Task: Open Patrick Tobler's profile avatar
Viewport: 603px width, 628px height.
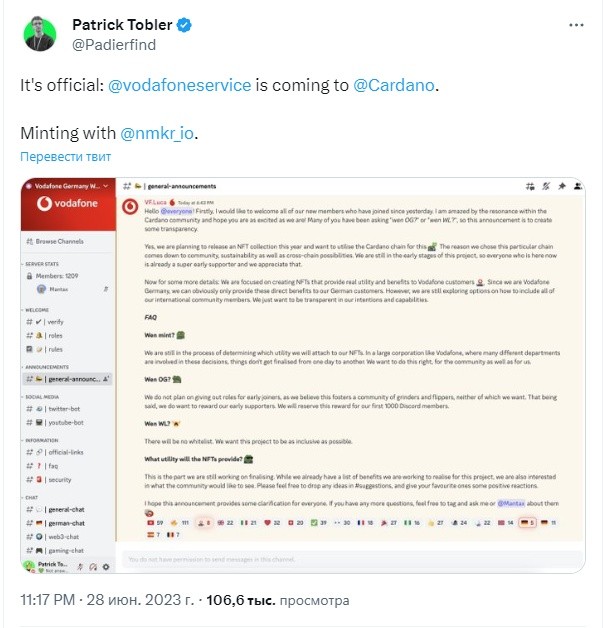Action: pos(40,34)
